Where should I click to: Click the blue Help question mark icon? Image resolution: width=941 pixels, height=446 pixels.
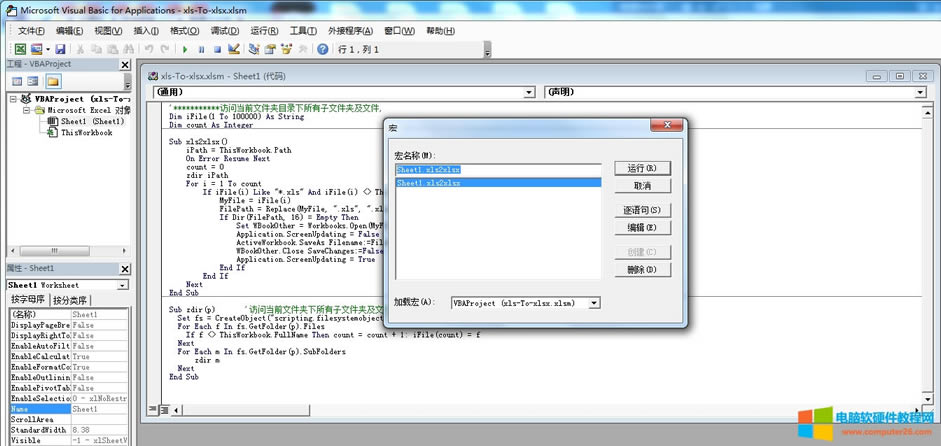click(323, 49)
